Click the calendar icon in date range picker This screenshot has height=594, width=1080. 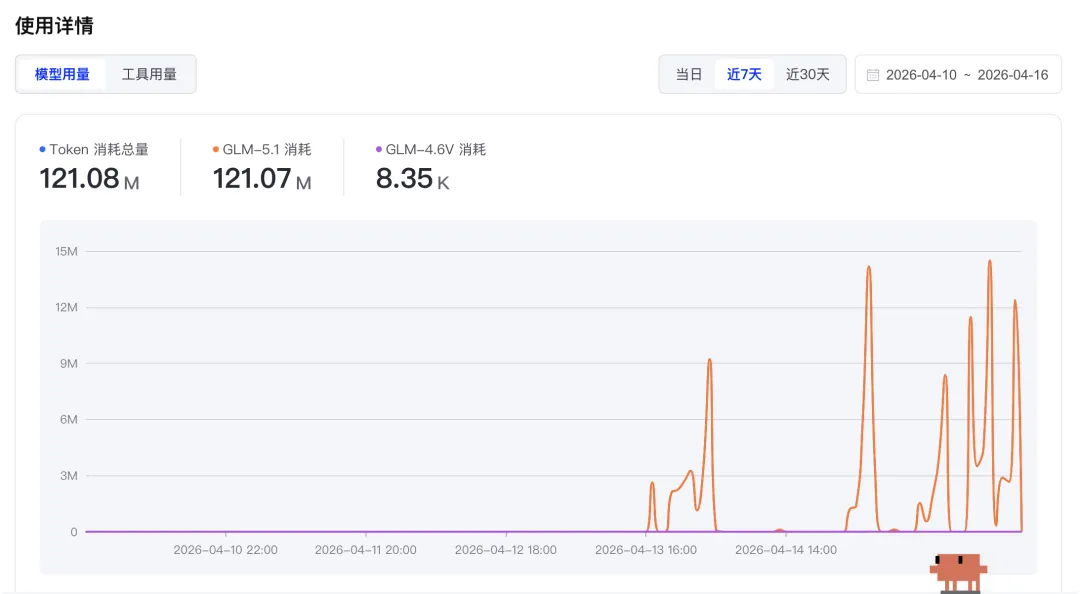(873, 75)
